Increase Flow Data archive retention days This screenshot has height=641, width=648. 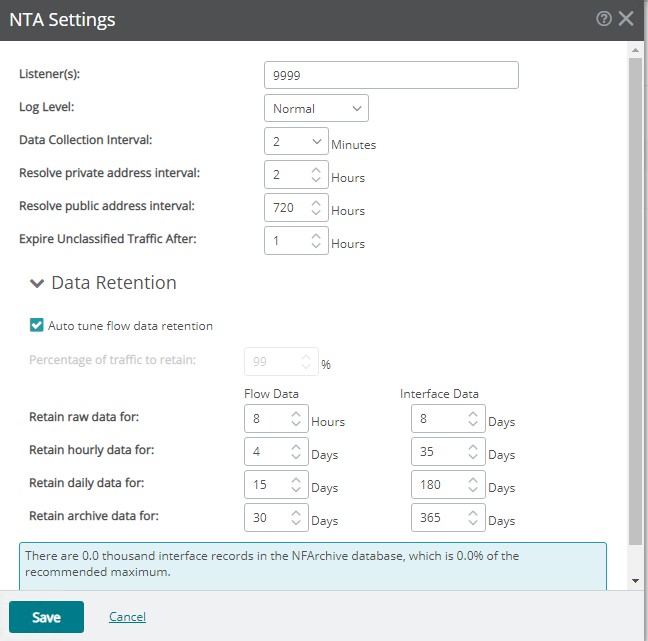(x=296, y=514)
